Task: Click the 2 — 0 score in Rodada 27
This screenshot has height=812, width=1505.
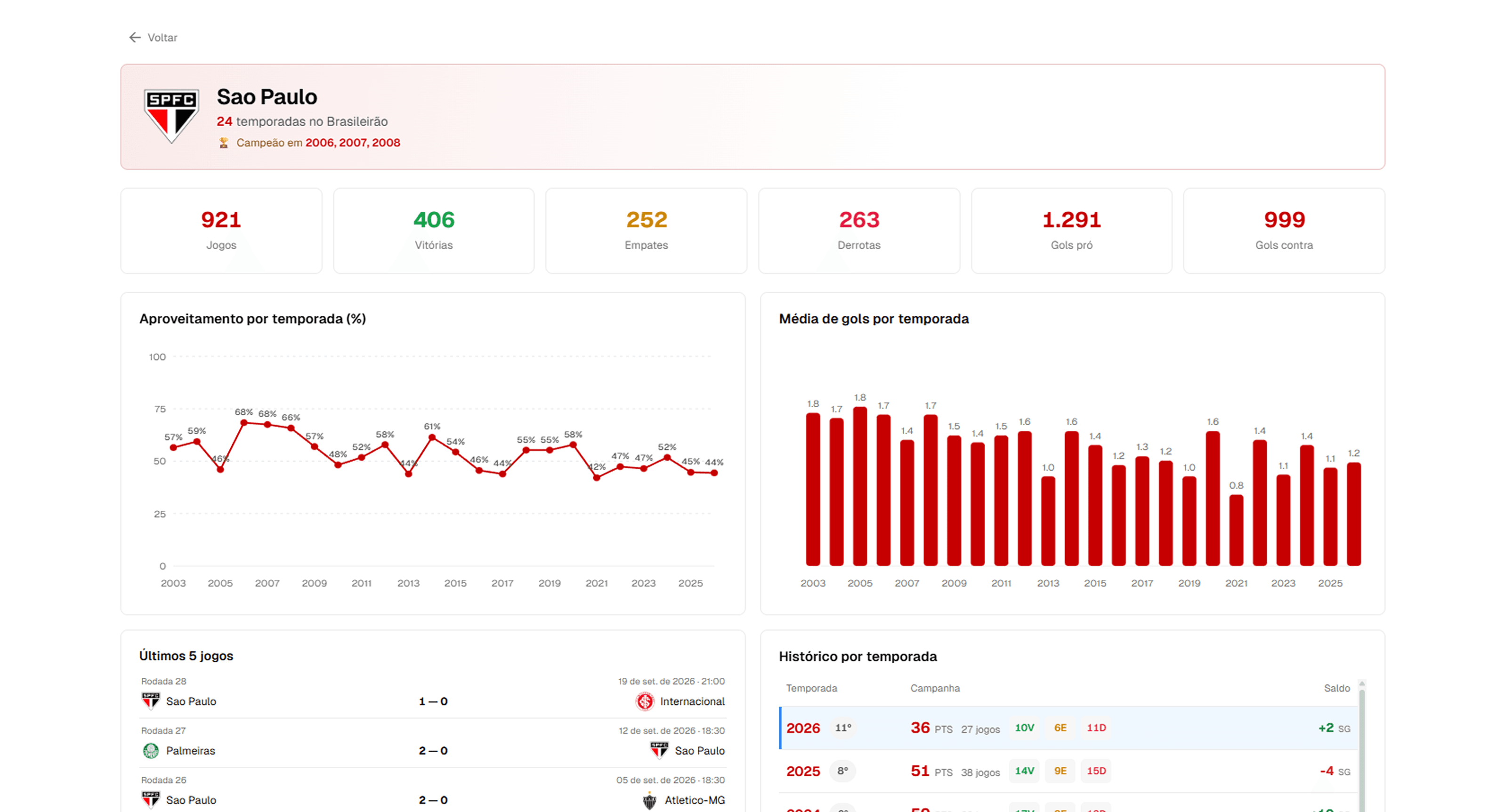Action: click(433, 751)
